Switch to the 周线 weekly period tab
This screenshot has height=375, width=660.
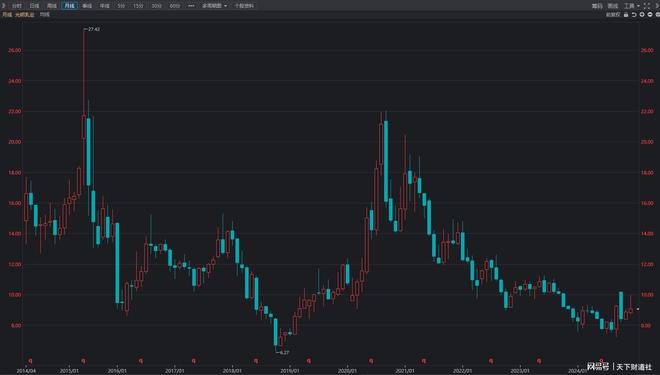tap(52, 6)
